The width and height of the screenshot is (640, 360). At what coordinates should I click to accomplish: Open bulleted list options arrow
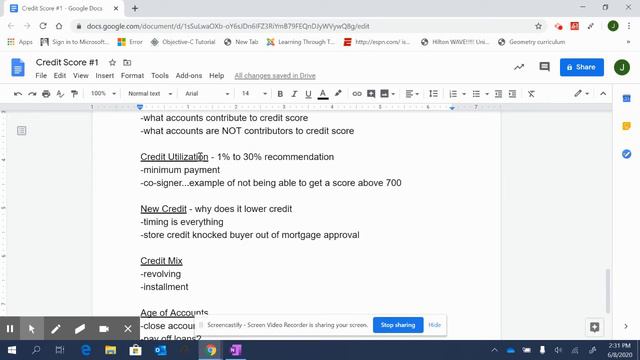tap(487, 94)
